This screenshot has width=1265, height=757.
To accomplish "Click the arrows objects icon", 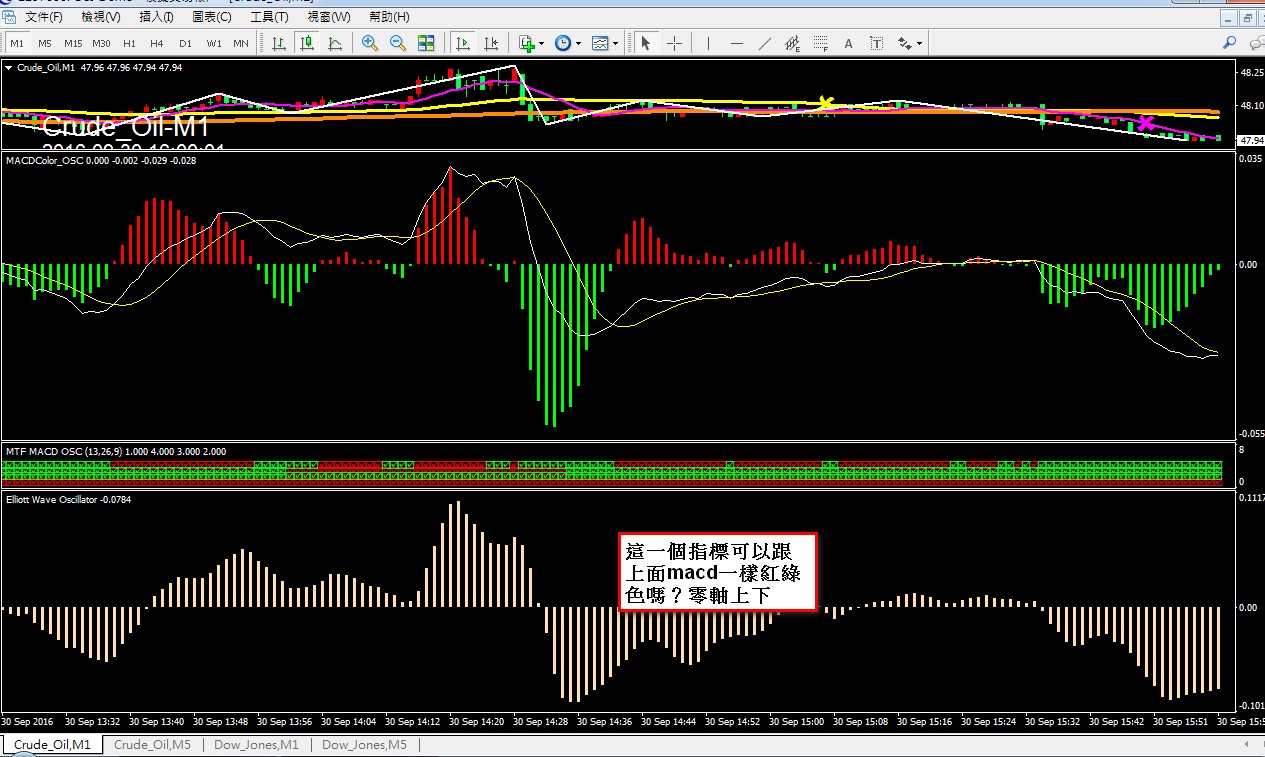I will pos(904,43).
